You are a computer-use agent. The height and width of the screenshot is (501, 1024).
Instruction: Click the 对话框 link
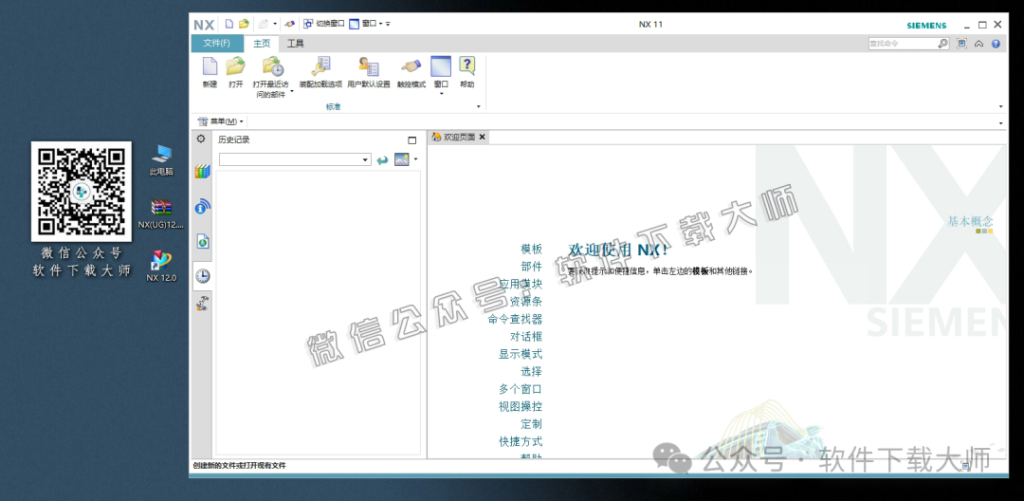526,337
